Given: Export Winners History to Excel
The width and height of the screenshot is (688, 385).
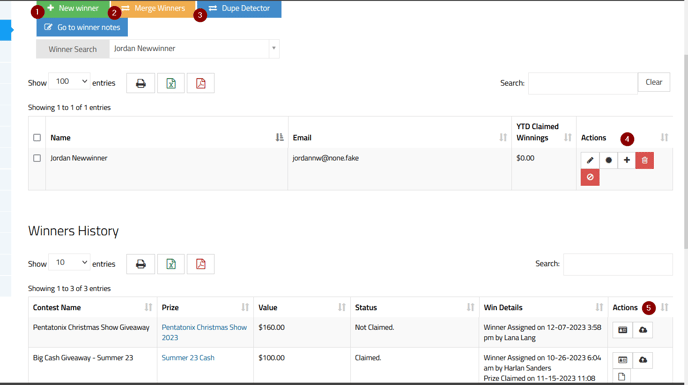Looking at the screenshot, I should [x=171, y=264].
